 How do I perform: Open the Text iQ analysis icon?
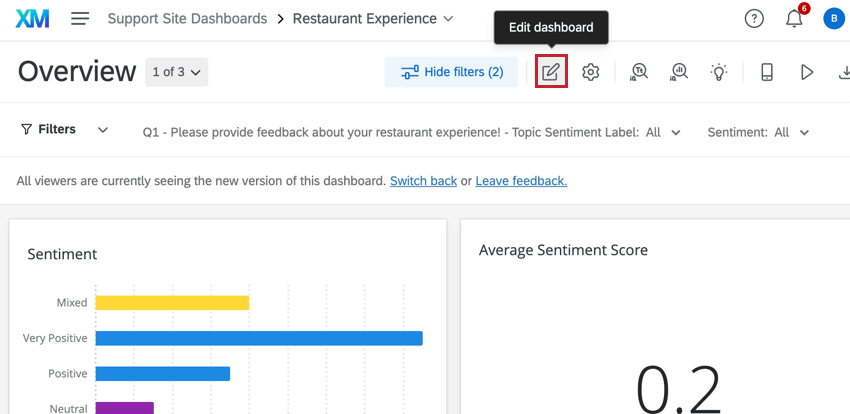640,72
